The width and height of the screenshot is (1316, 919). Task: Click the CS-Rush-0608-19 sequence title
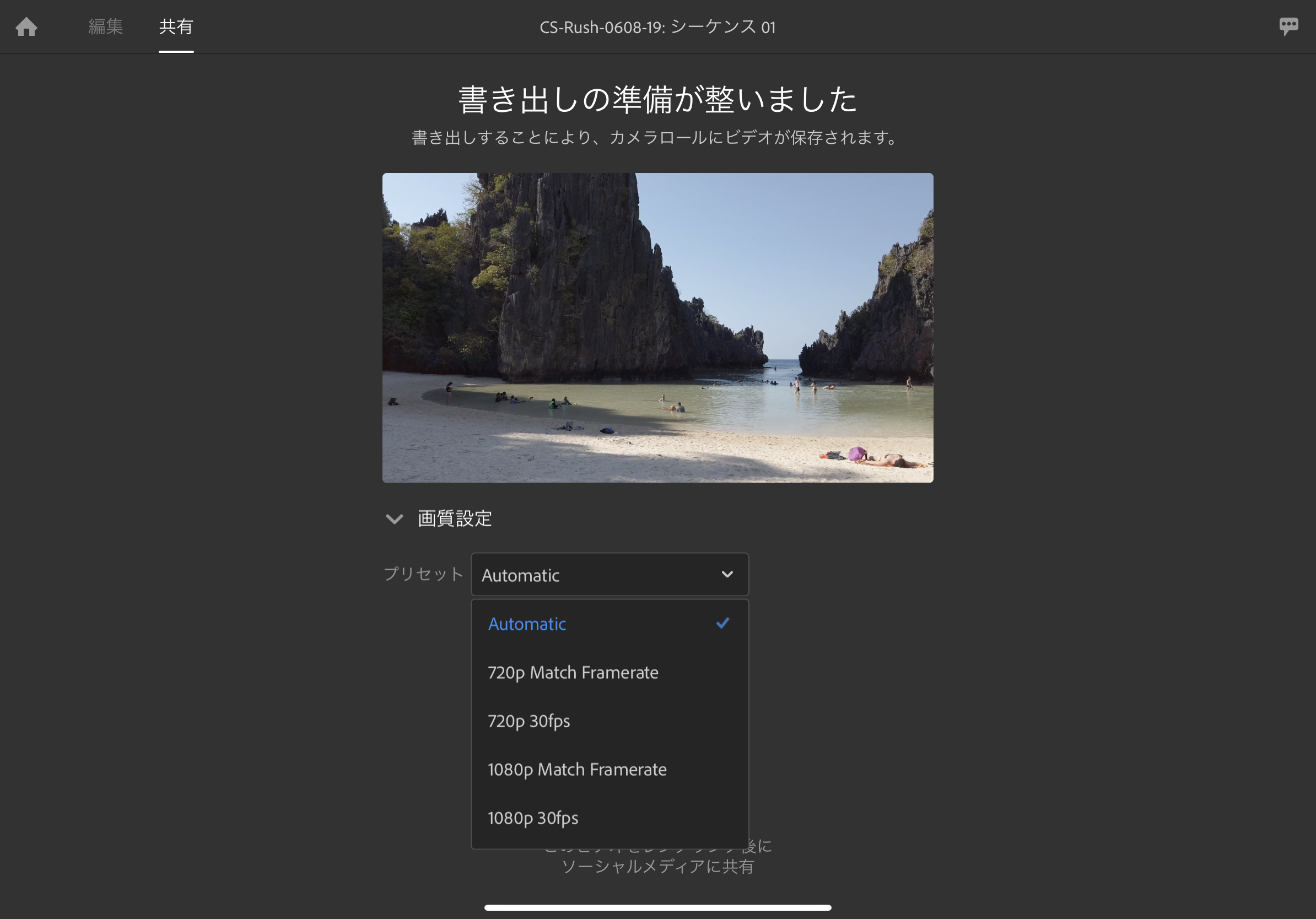[657, 27]
